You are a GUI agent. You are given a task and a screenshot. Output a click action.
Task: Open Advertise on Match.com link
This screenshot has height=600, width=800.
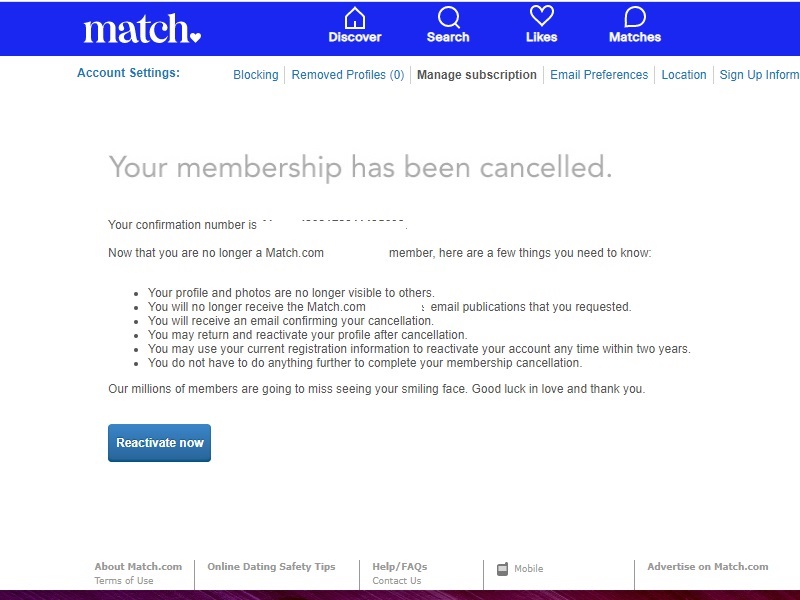pyautogui.click(x=708, y=566)
